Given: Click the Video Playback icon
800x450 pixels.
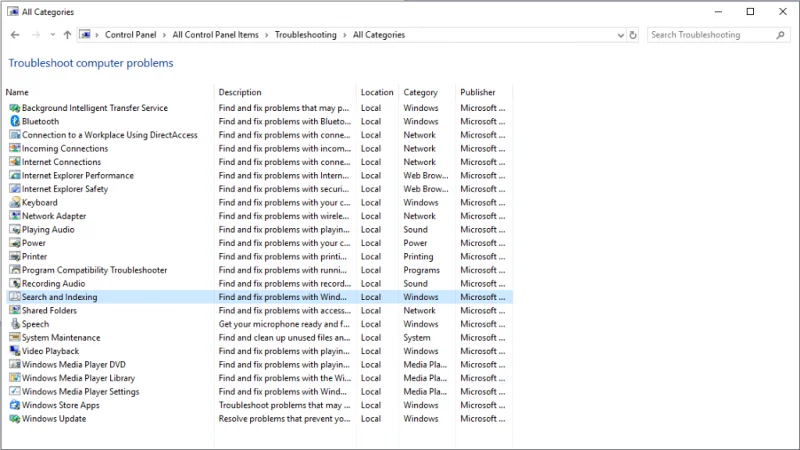Looking at the screenshot, I should tap(15, 351).
